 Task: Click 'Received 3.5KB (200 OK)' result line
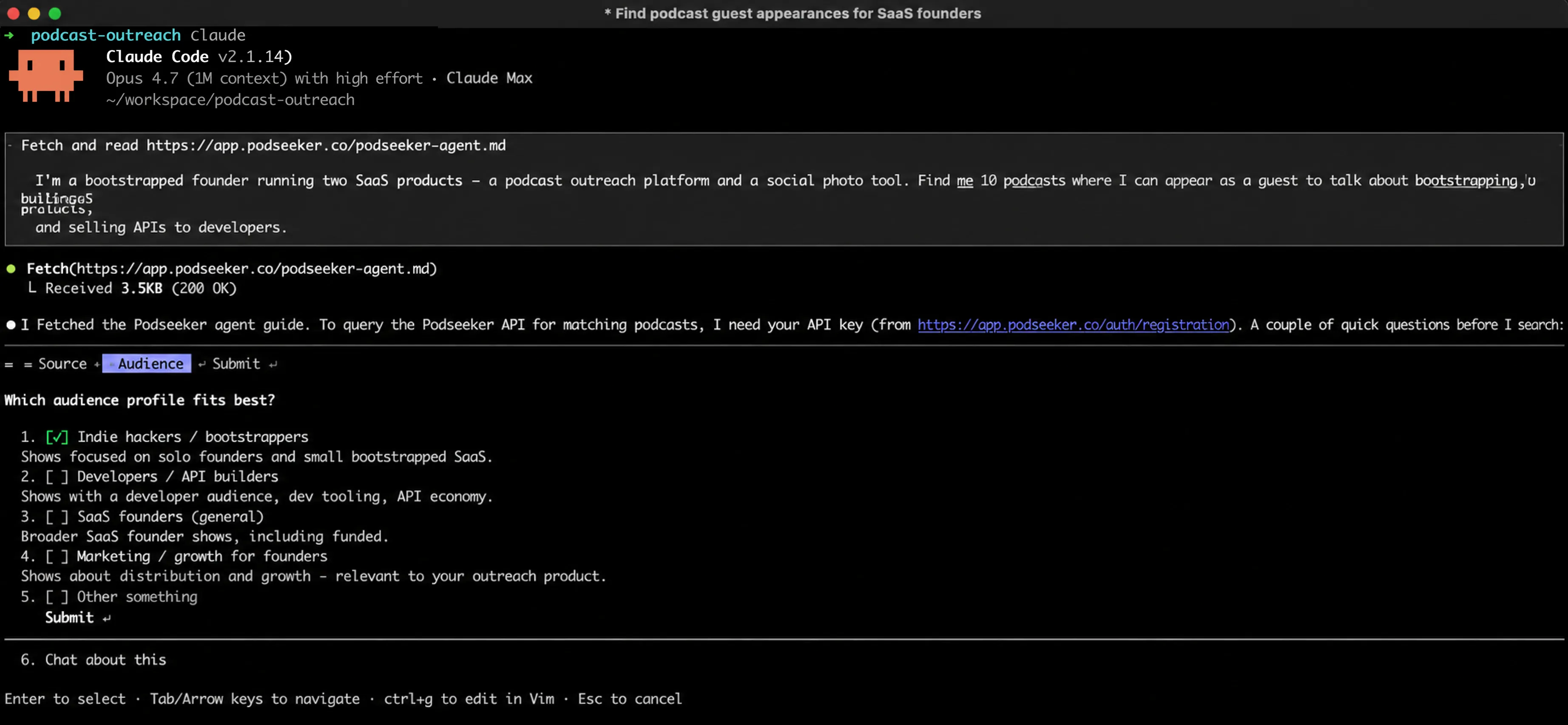(x=141, y=288)
